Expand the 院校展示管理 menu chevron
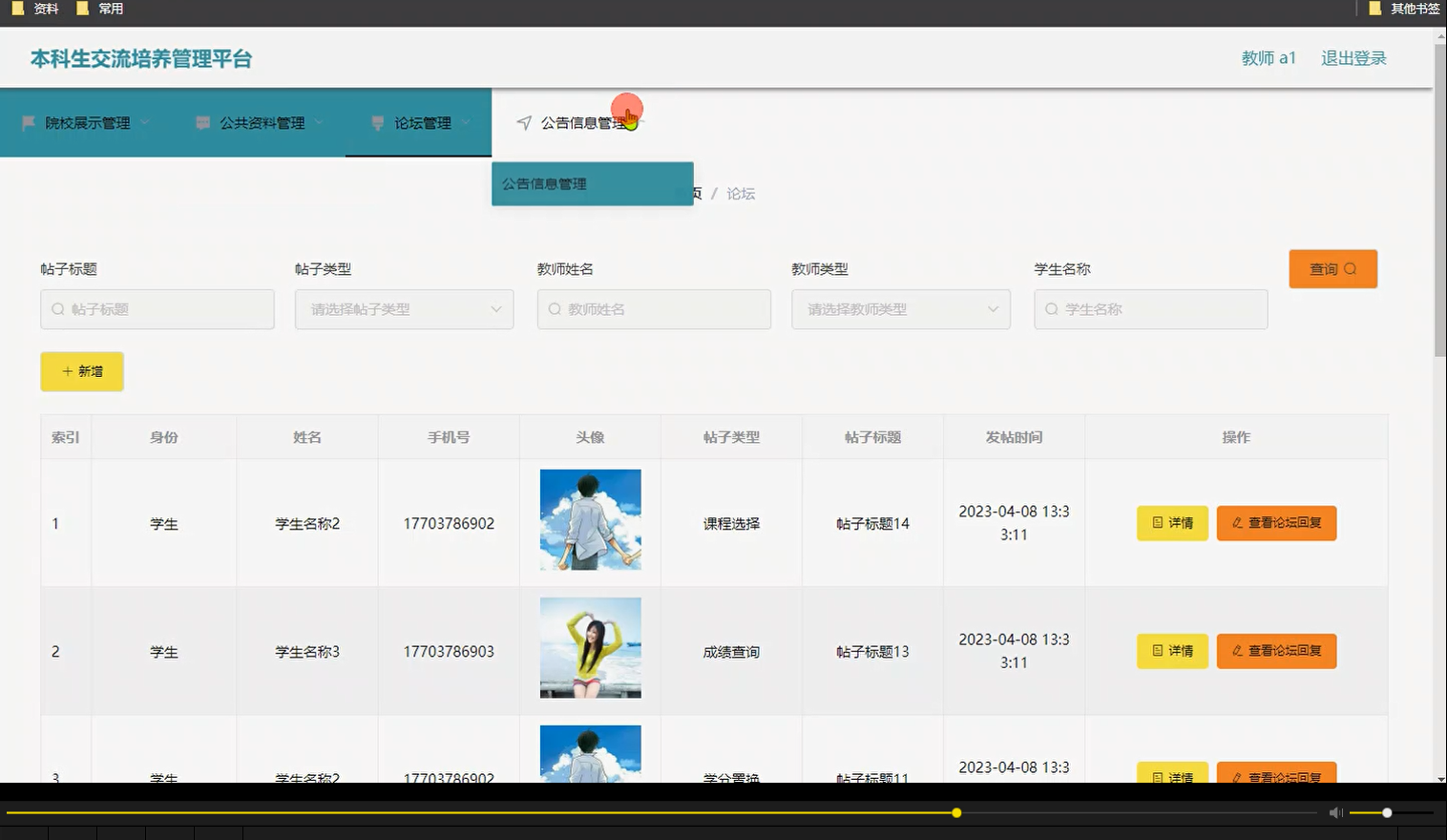 [x=145, y=122]
